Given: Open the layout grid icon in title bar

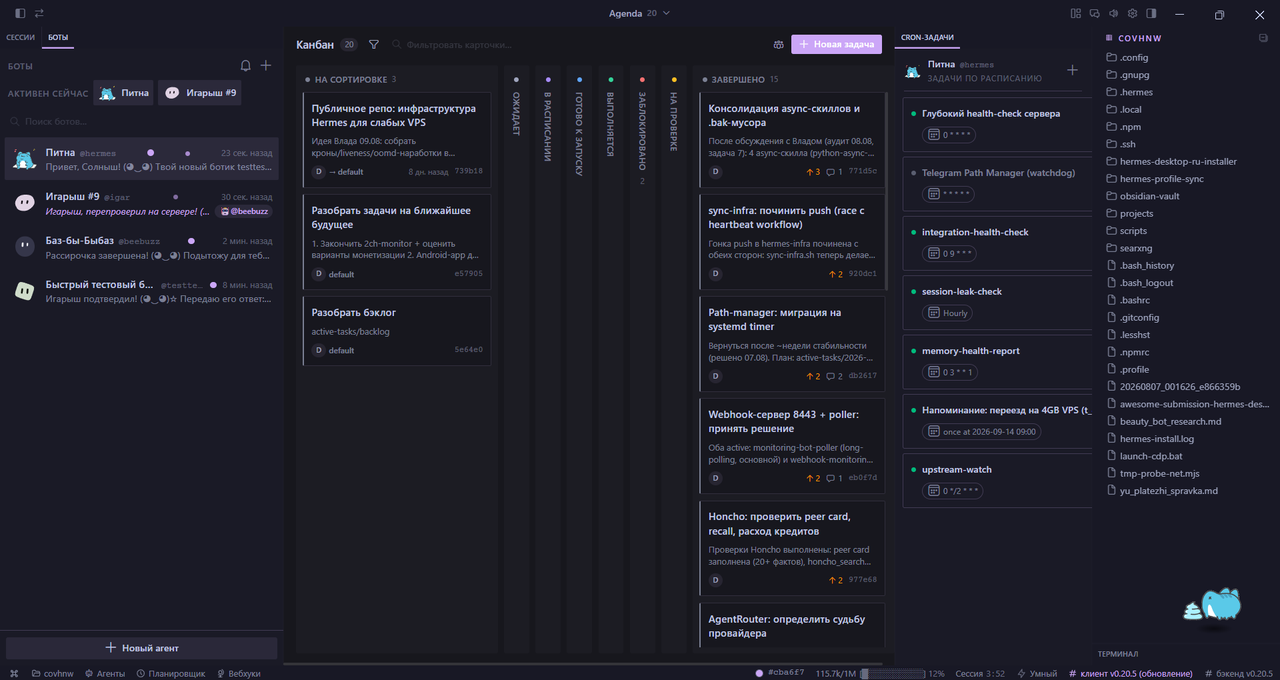Looking at the screenshot, I should pyautogui.click(x=1076, y=14).
